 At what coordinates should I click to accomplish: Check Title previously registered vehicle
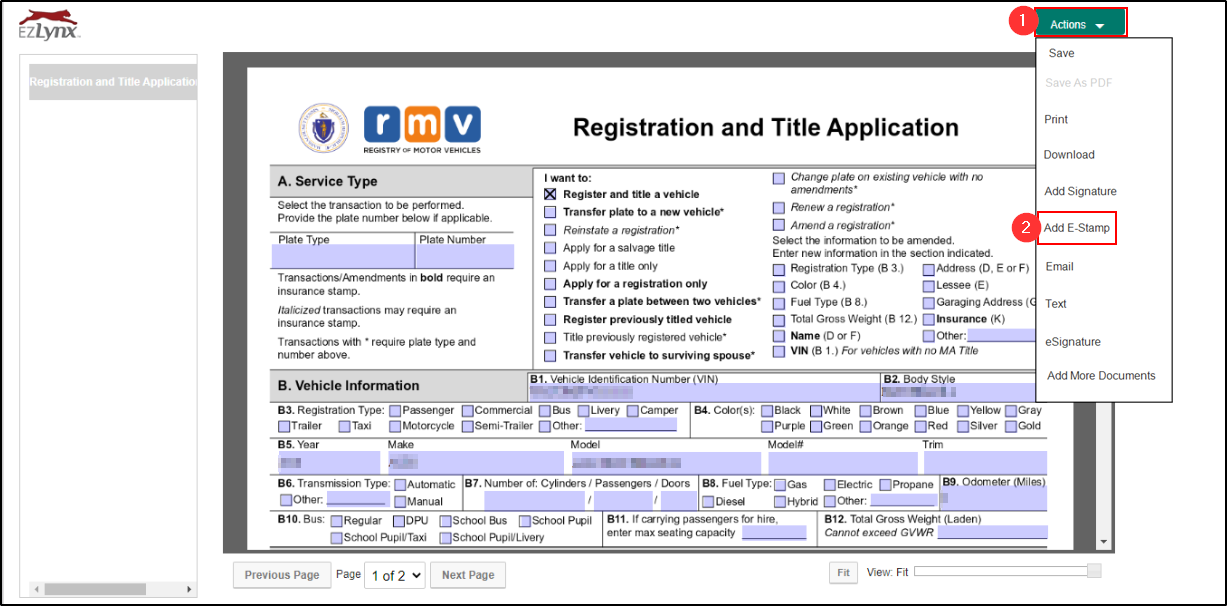pyautogui.click(x=550, y=337)
